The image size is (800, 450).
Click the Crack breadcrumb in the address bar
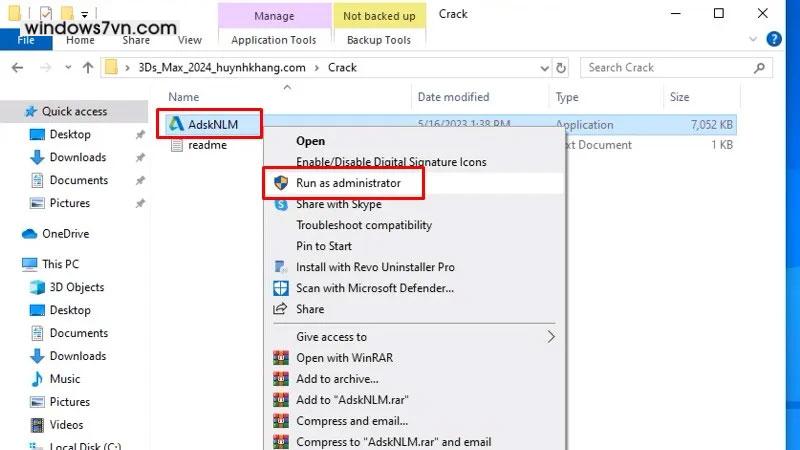(342, 68)
